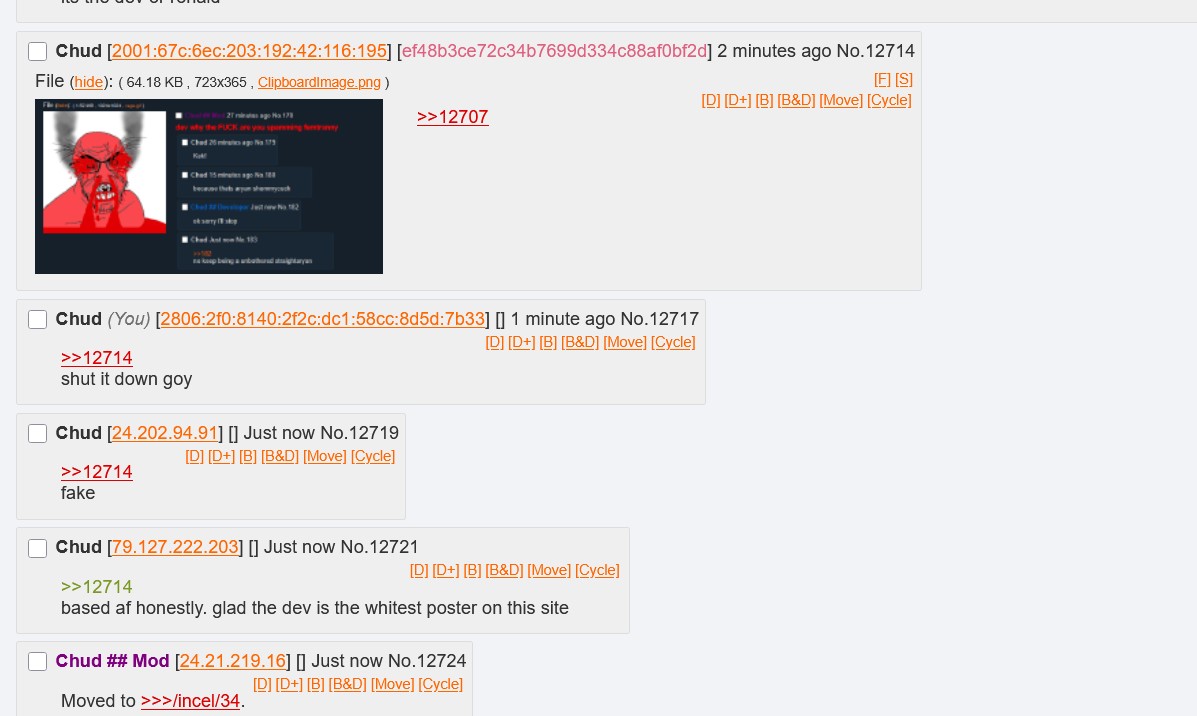Click [Move] on post No.12719
Image resolution: width=1197 pixels, height=716 pixels.
coord(324,456)
